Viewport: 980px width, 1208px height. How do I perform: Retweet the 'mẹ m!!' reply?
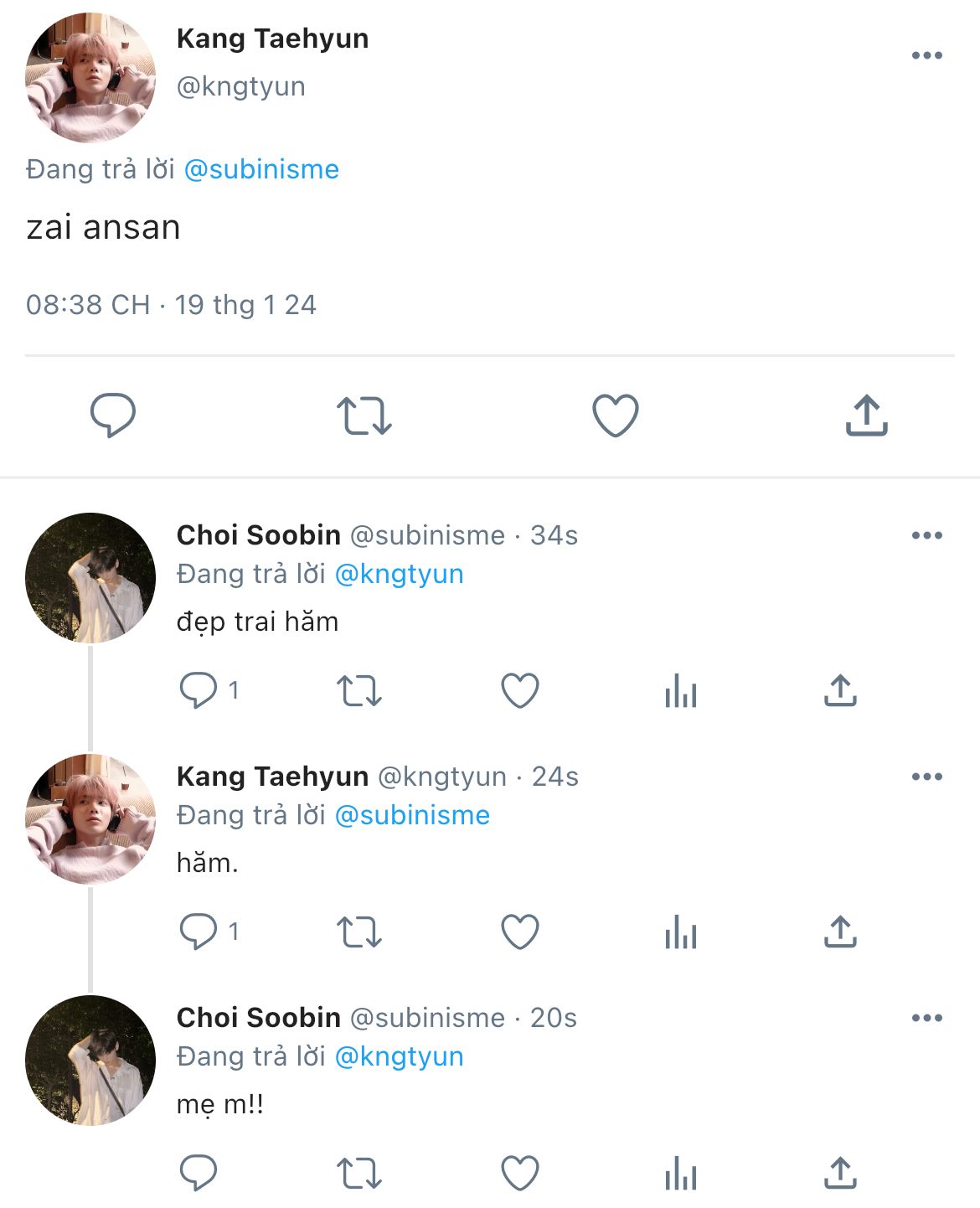(x=359, y=1173)
